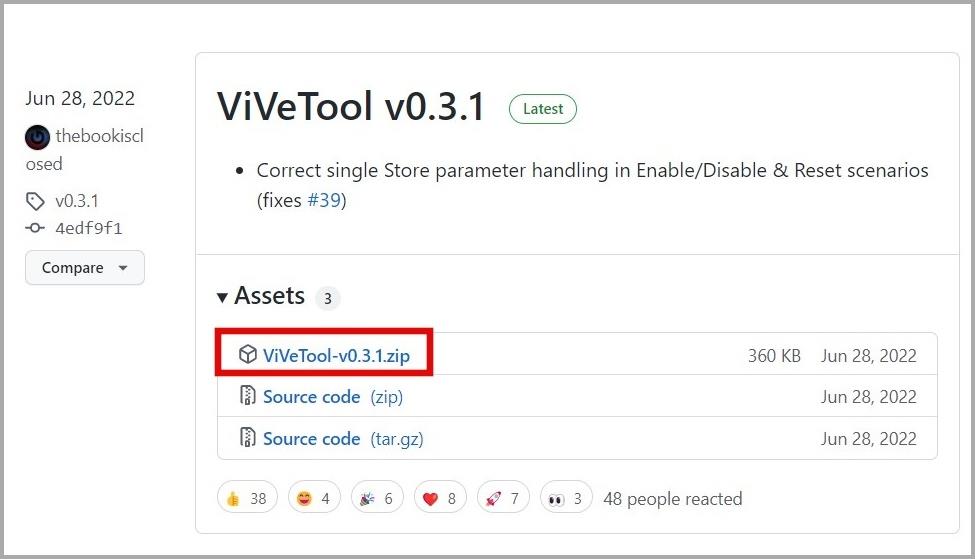This screenshot has width=975, height=559.
Task: Click the commit icon beside 4edf9f1
Action: 35,228
